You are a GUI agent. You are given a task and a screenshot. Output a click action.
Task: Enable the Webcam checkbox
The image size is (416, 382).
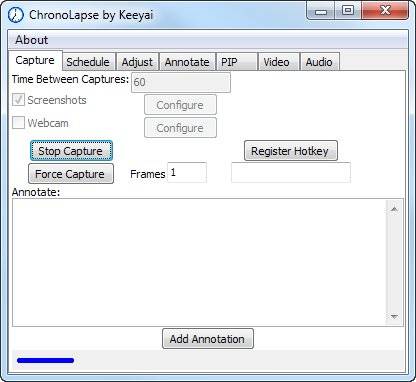[x=18, y=122]
